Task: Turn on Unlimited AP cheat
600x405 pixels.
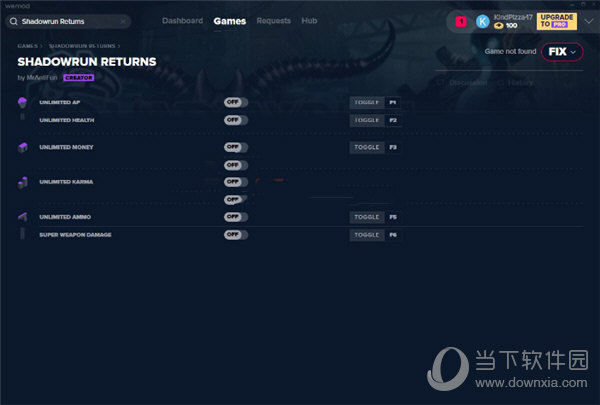Action: pyautogui.click(x=236, y=102)
